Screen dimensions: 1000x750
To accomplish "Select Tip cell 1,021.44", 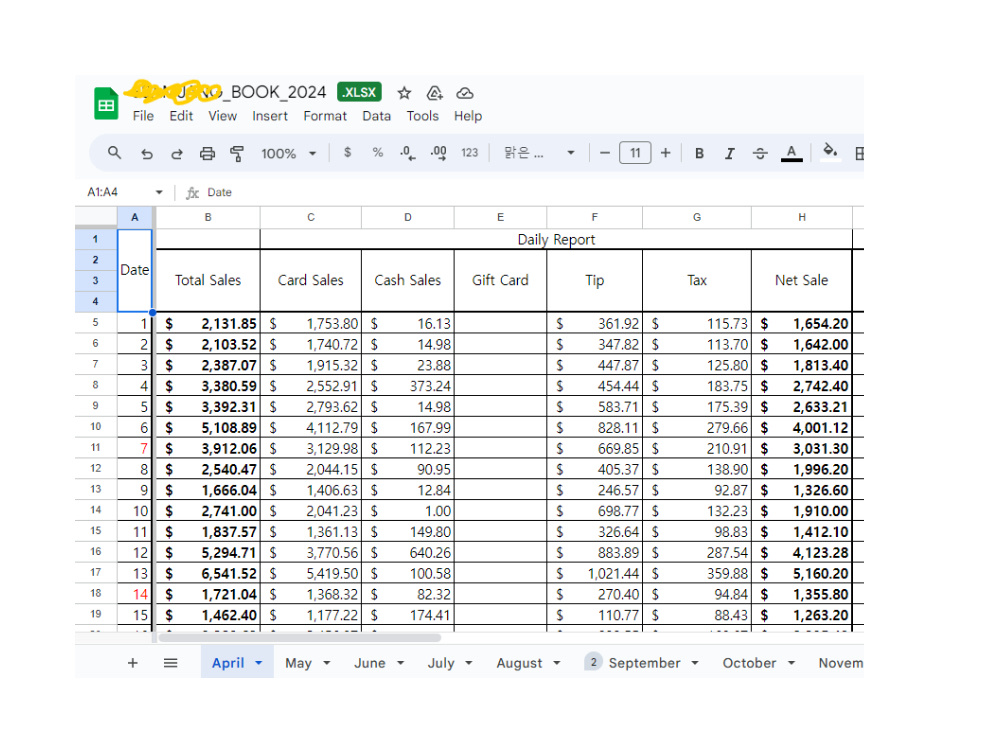I will pyautogui.click(x=594, y=573).
